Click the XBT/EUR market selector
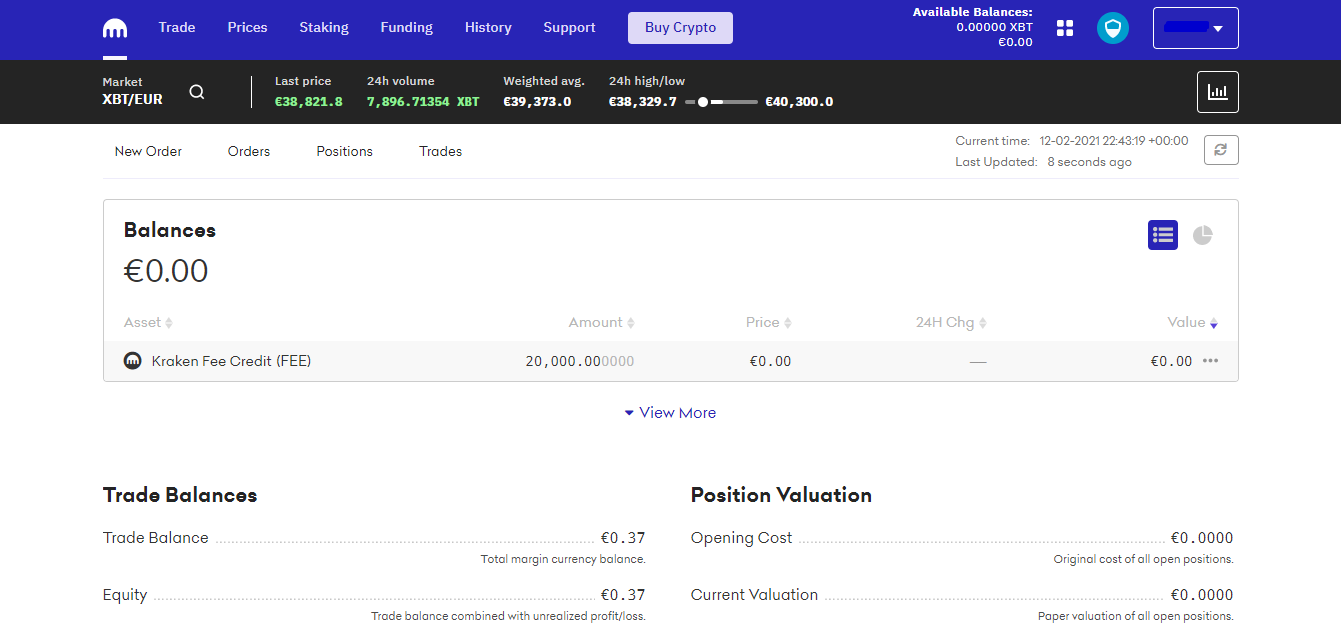 pos(132,99)
